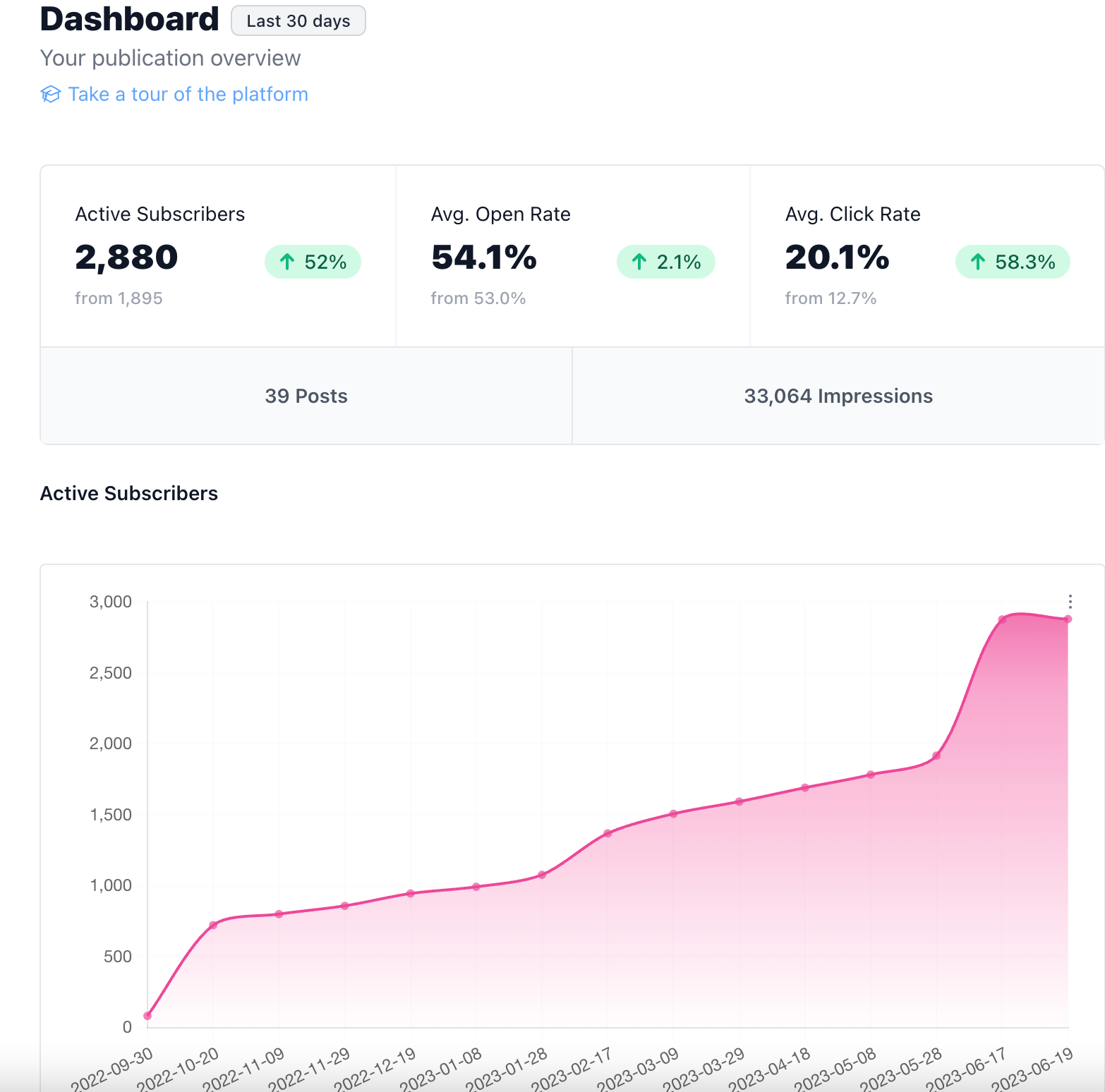This screenshot has width=1105, height=1092.
Task: Click the 54.1% open rate value
Action: click(x=484, y=257)
